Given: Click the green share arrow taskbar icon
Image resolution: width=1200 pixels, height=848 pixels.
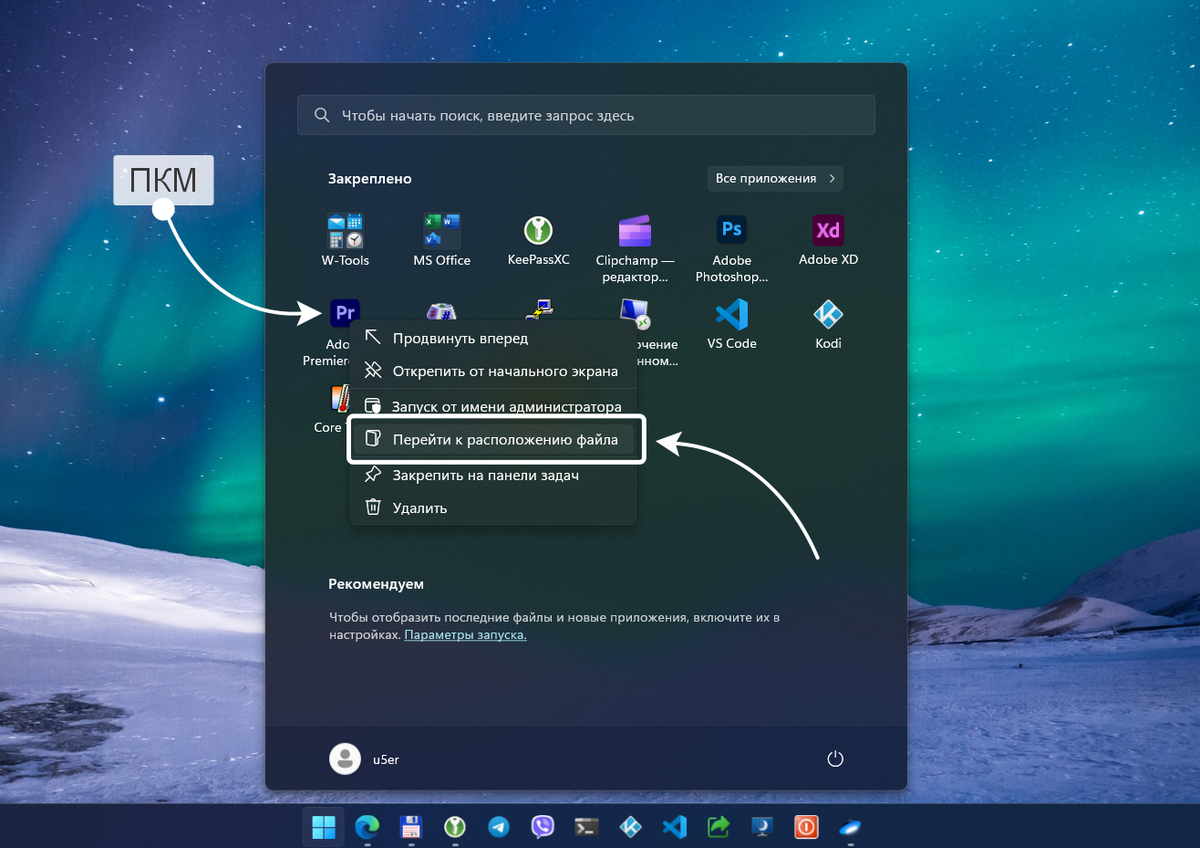Looking at the screenshot, I should coord(718,827).
